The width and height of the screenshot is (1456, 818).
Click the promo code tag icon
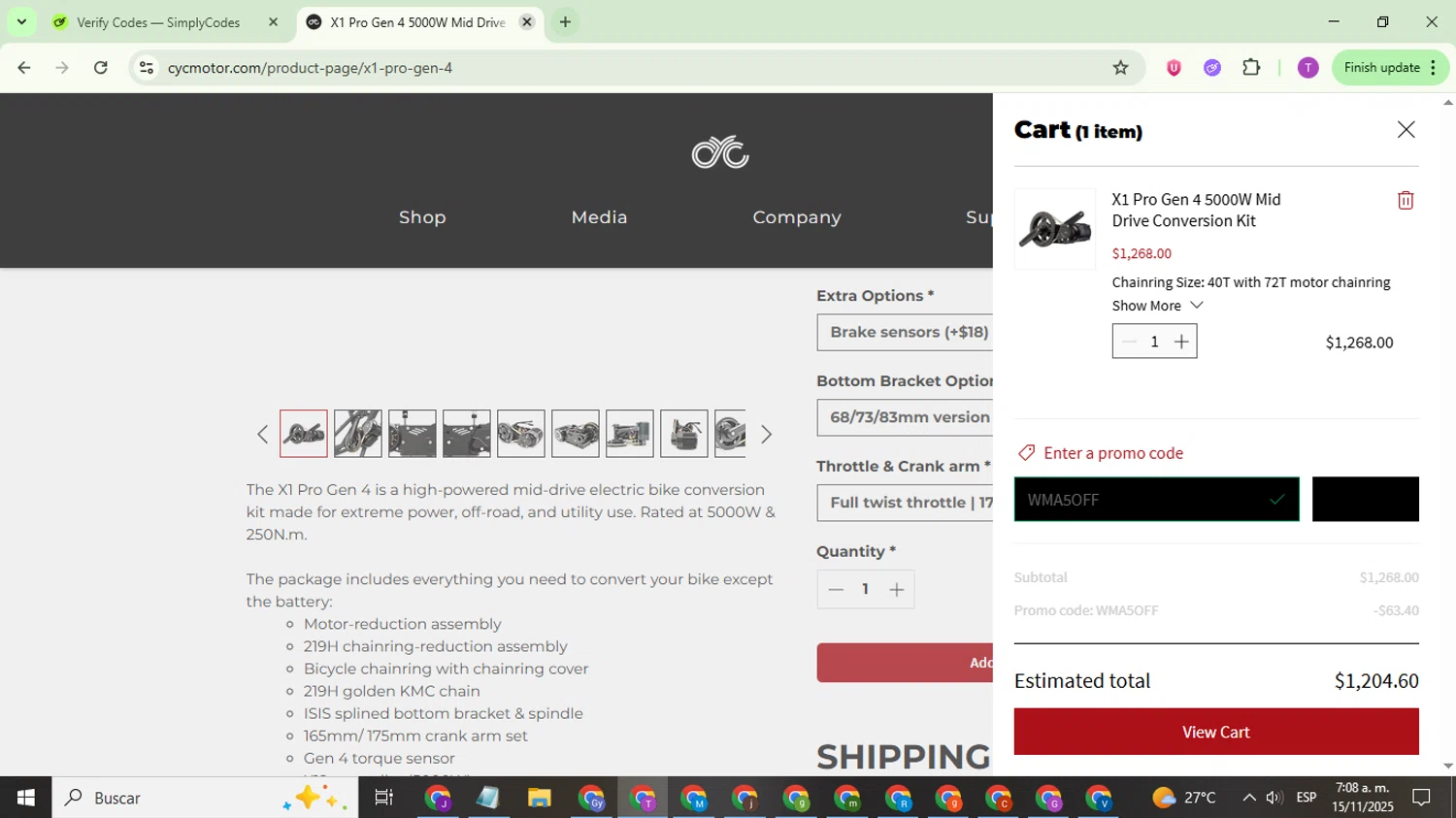click(1026, 453)
